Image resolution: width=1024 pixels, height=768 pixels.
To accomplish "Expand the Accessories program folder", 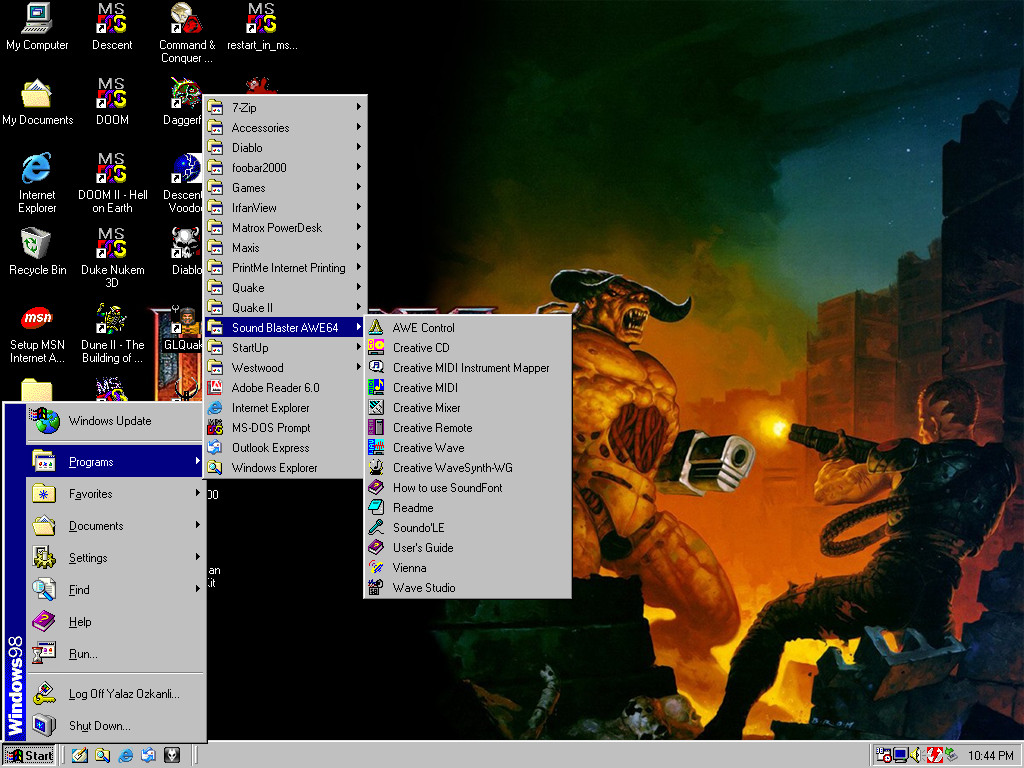I will 260,128.
